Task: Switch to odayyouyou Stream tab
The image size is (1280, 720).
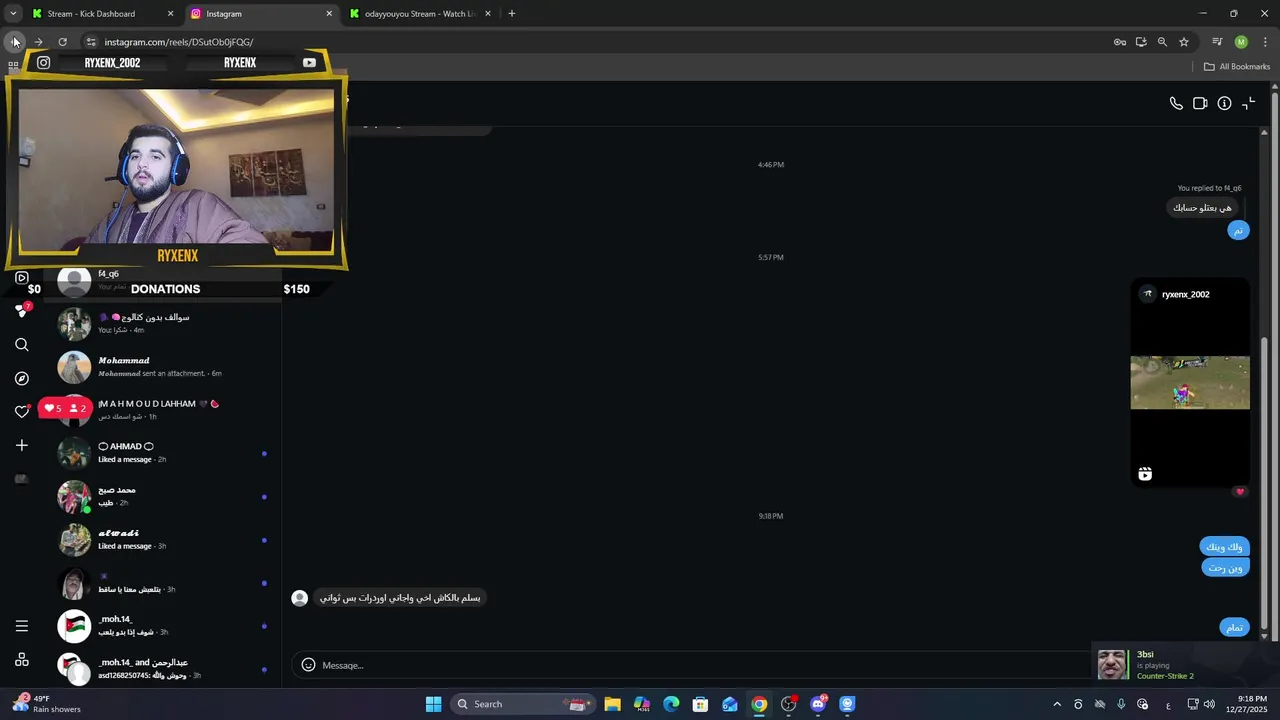Action: [x=420, y=14]
